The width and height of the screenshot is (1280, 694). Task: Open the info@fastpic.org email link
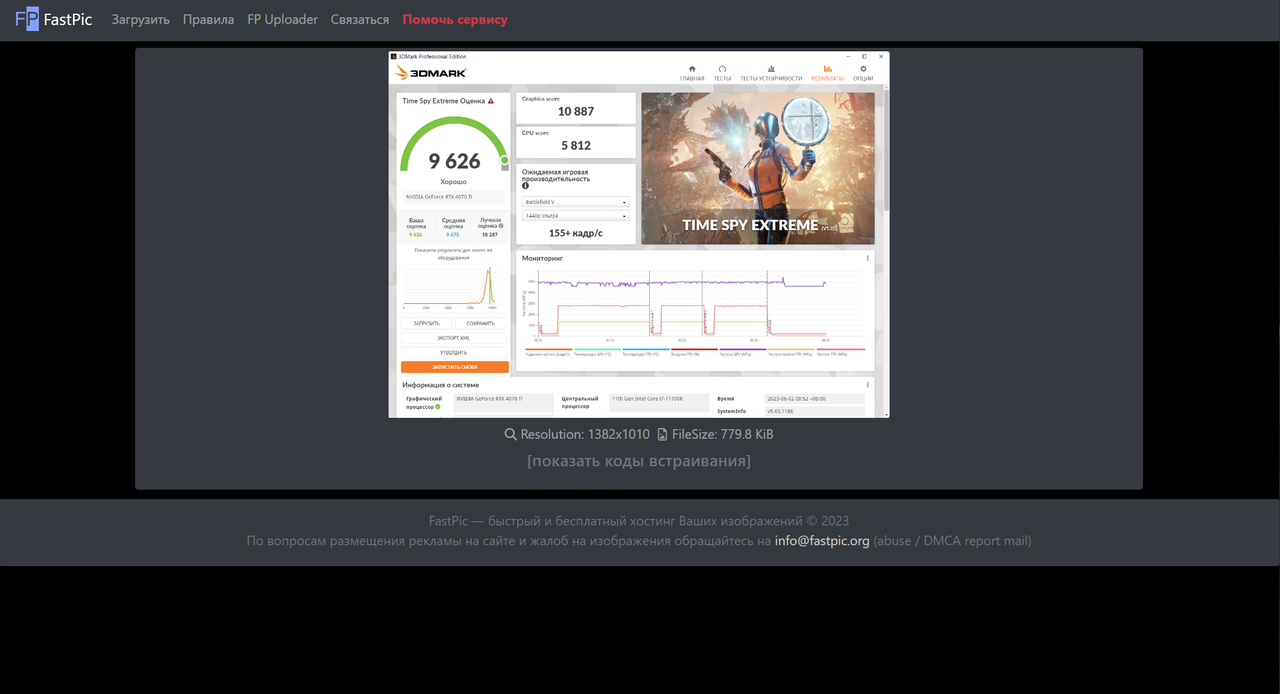pos(822,541)
